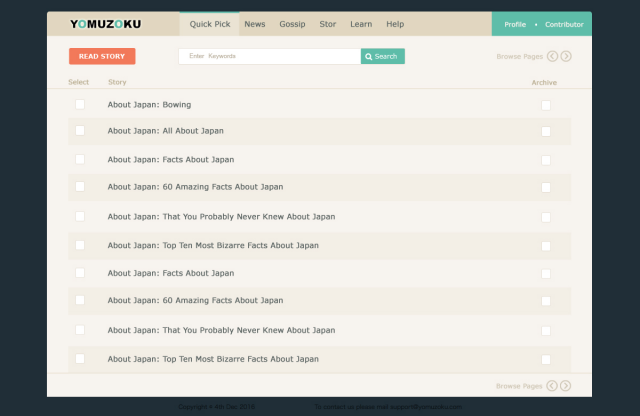Select the last Top Ten Most Bizarre Facts checkbox
Image resolution: width=640 pixels, height=416 pixels.
pos(80,359)
